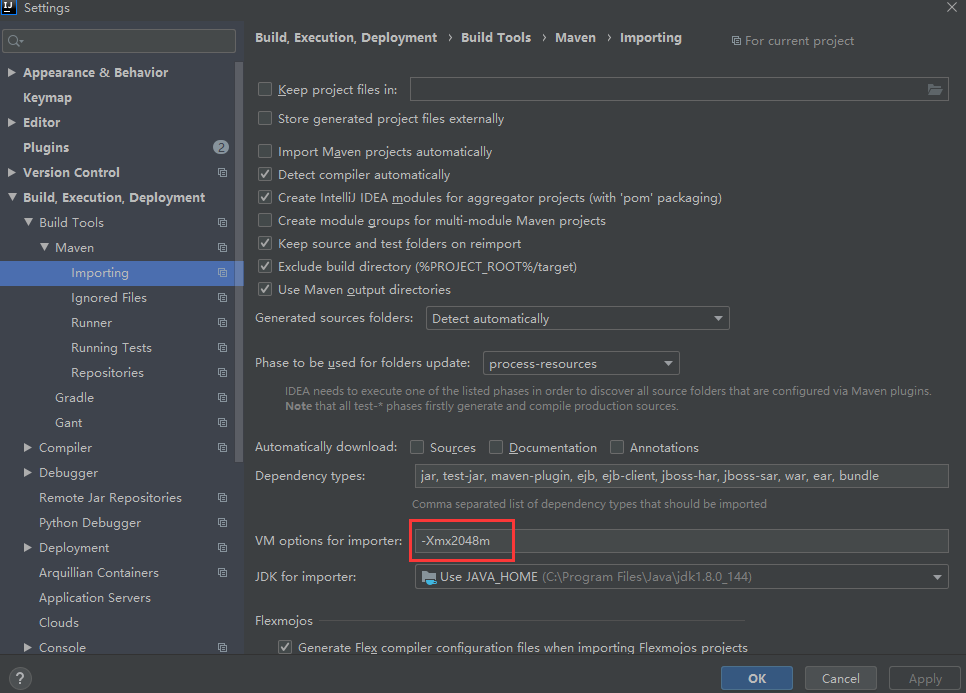
Task: Click the project-level icon beside Remote Jar Repositories
Action: [x=222, y=498]
